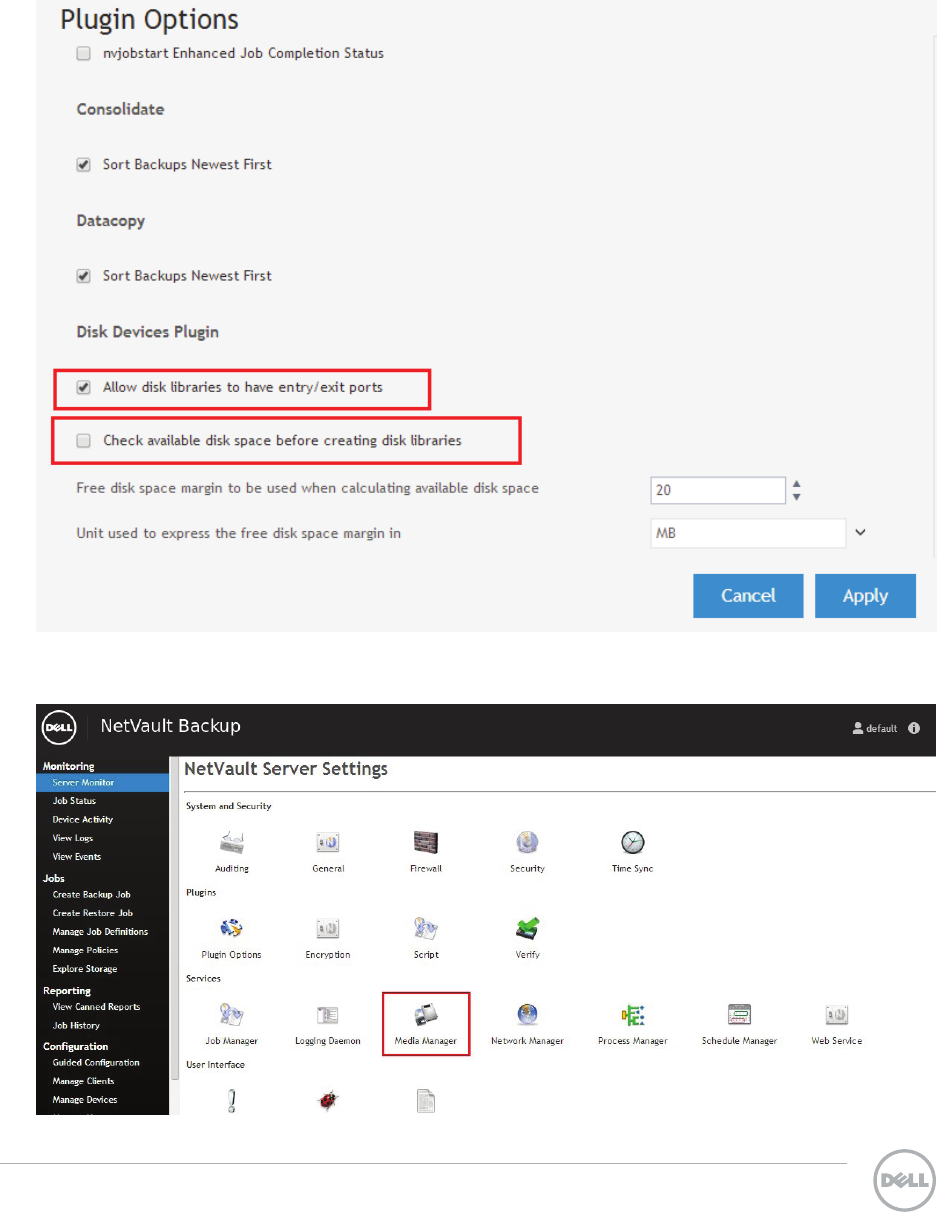Open Explore Storage link
This screenshot has height=1212, width=937.
click(x=84, y=969)
